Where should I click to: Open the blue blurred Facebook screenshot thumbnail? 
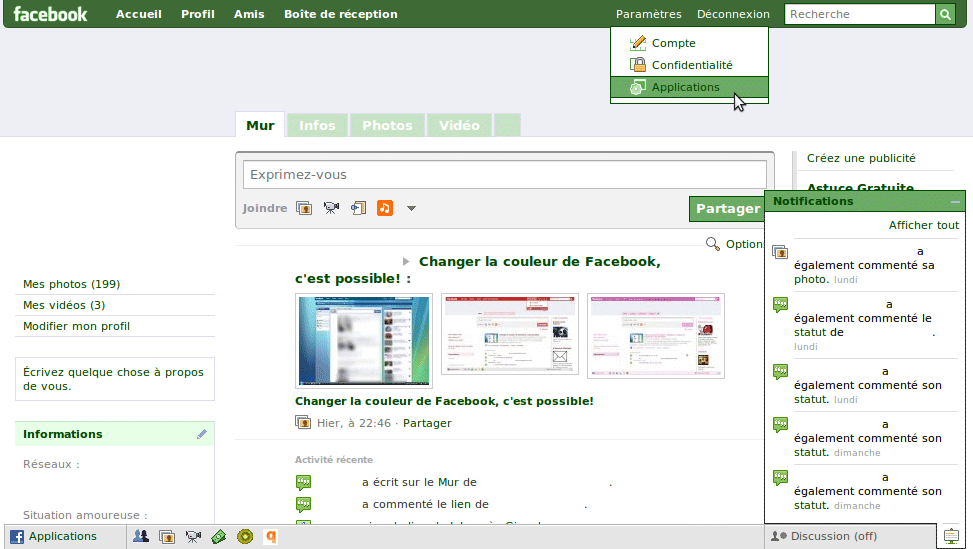point(364,341)
